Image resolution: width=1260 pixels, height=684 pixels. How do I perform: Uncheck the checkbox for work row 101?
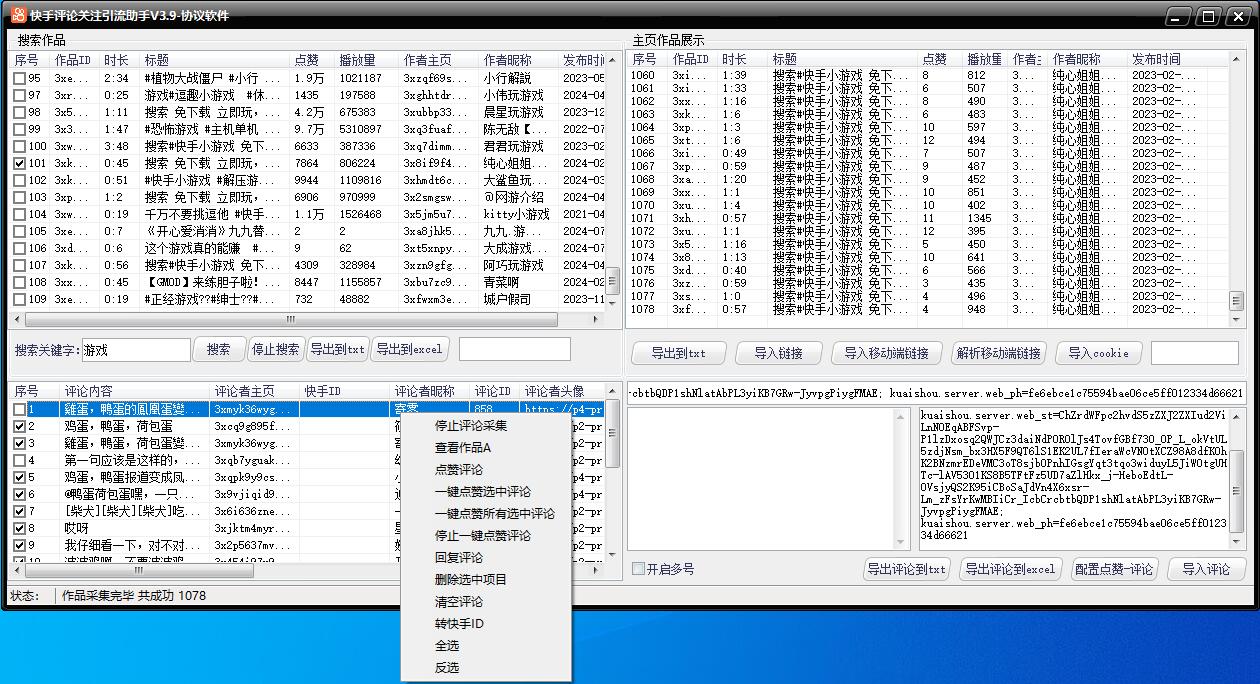pyautogui.click(x=20, y=161)
